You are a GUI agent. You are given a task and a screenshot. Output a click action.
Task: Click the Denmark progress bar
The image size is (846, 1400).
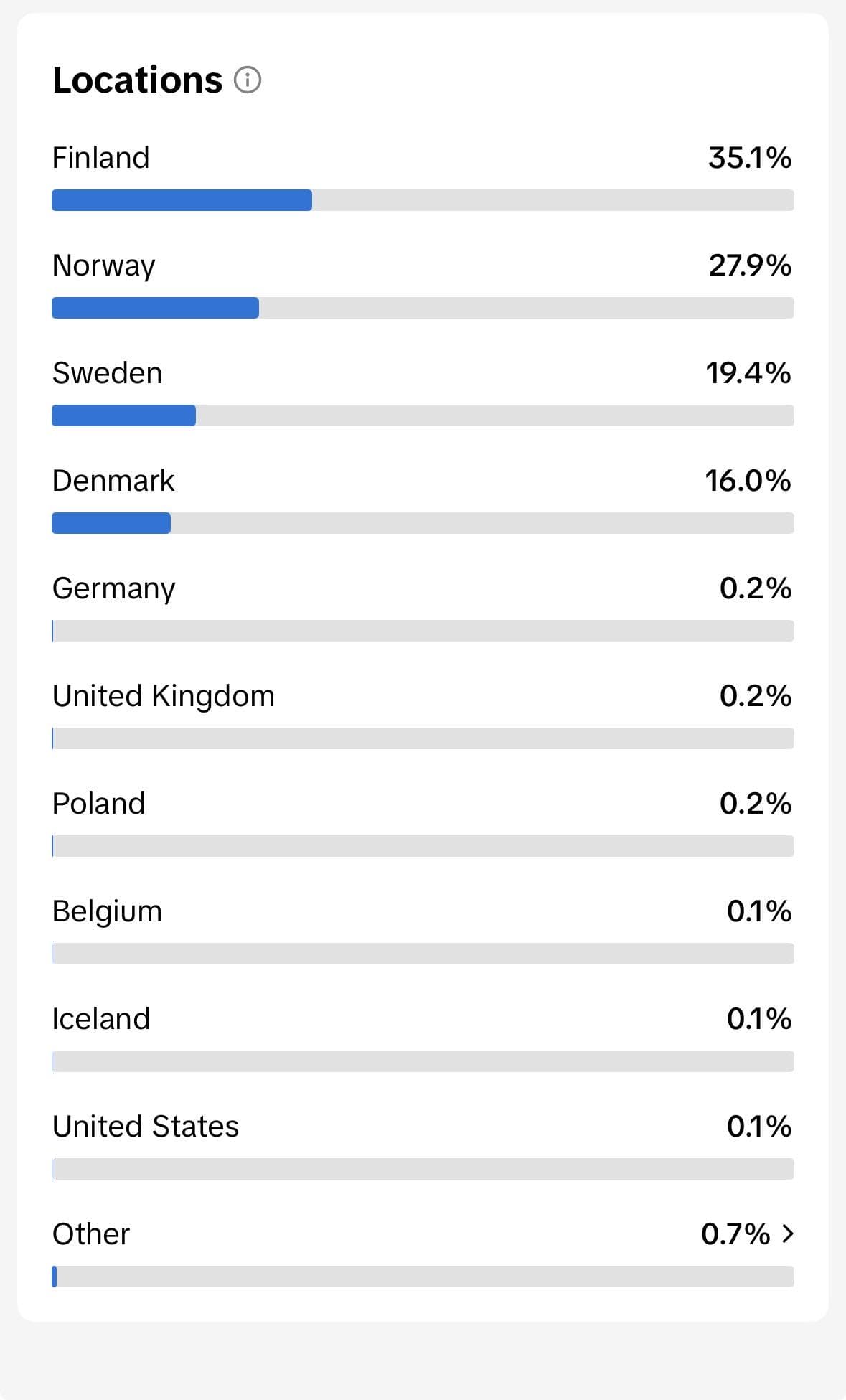(423, 523)
